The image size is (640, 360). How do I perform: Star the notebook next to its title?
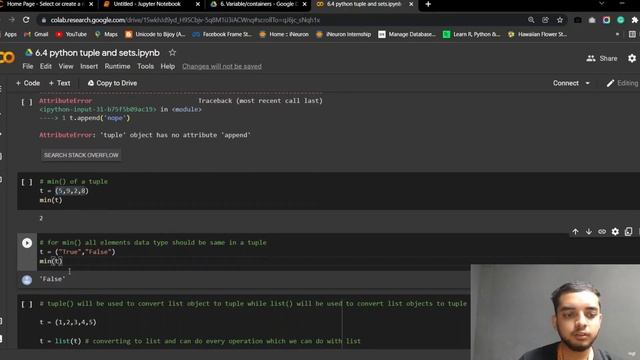click(172, 53)
